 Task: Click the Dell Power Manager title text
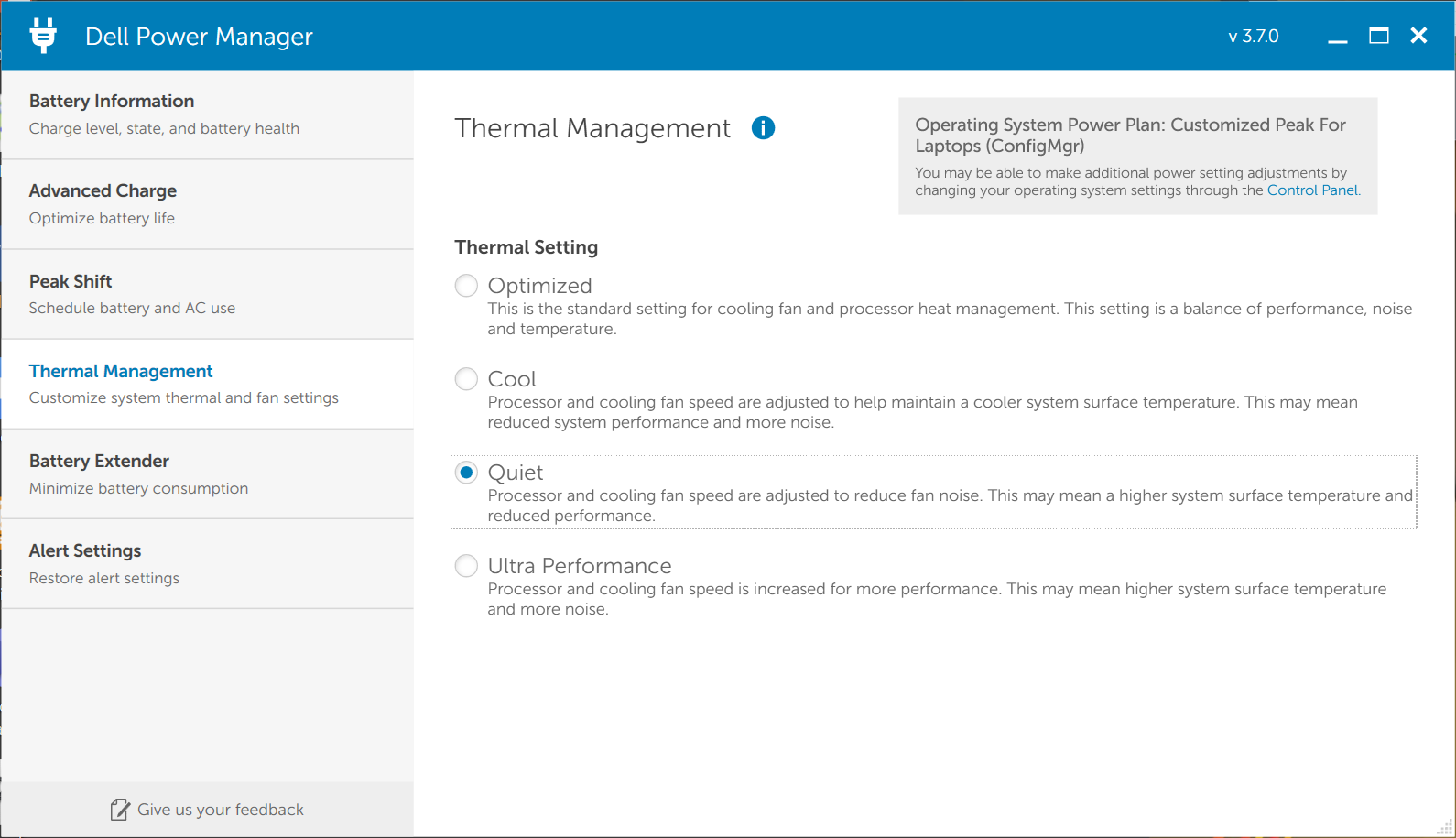199,37
